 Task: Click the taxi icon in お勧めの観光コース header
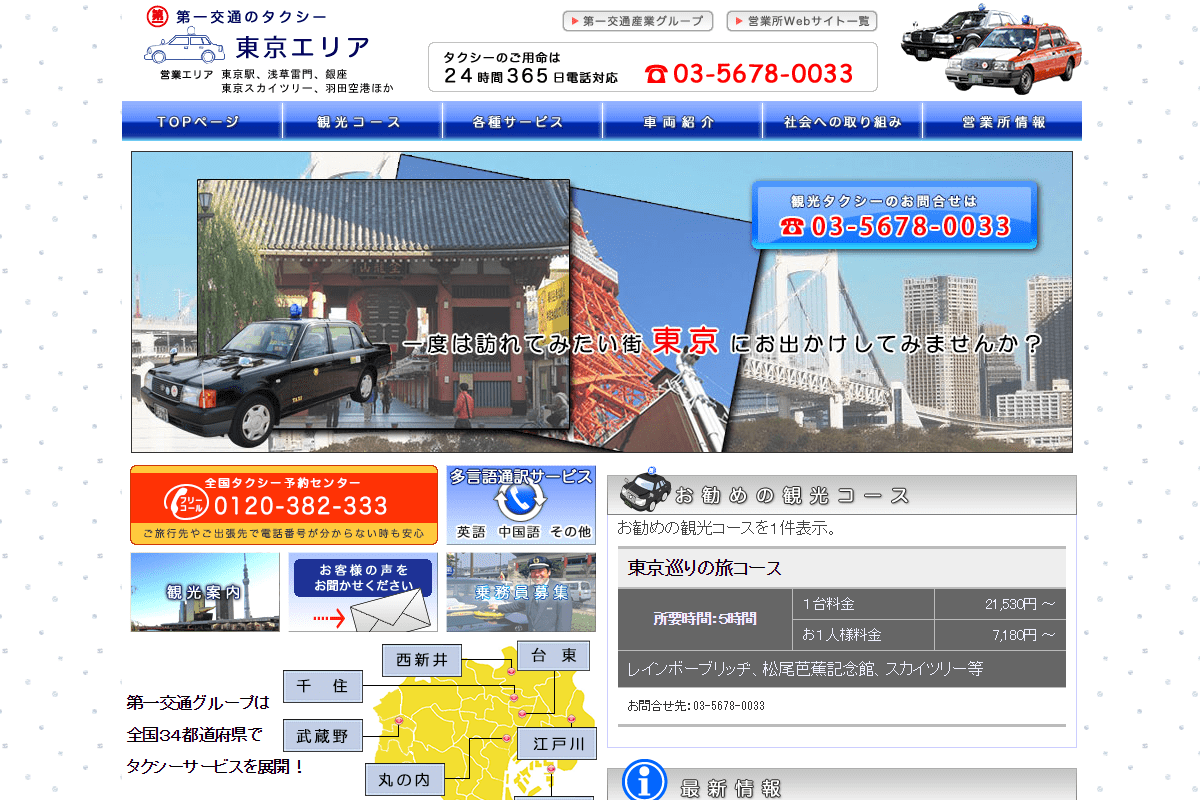pyautogui.click(x=645, y=490)
